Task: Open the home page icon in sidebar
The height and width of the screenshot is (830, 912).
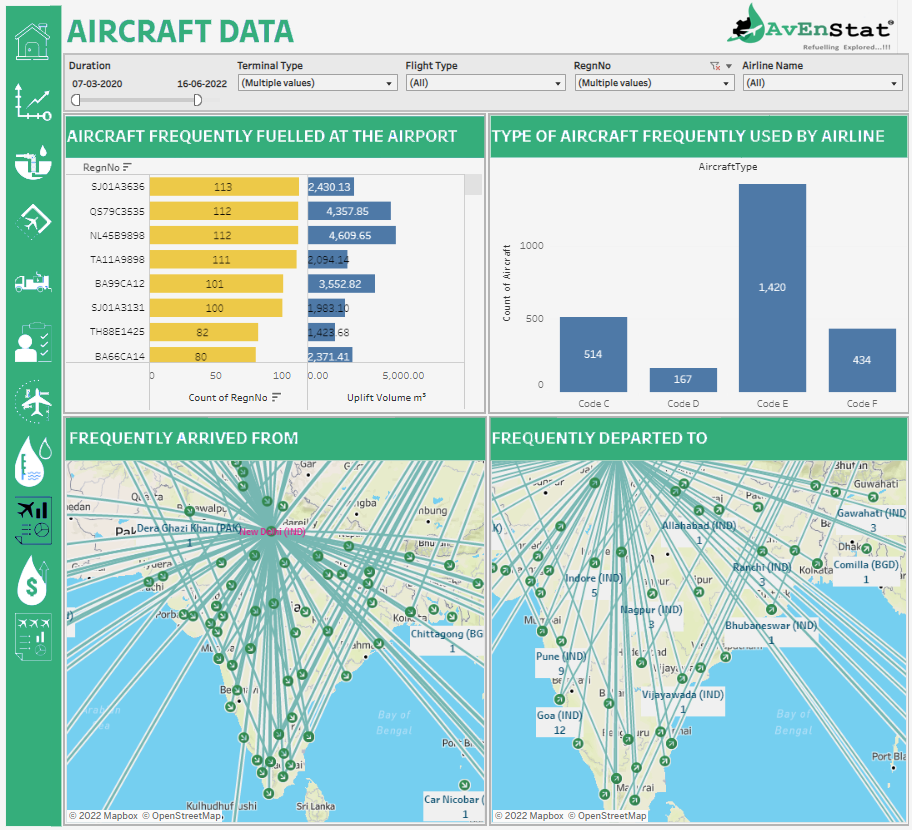Action: 32,40
